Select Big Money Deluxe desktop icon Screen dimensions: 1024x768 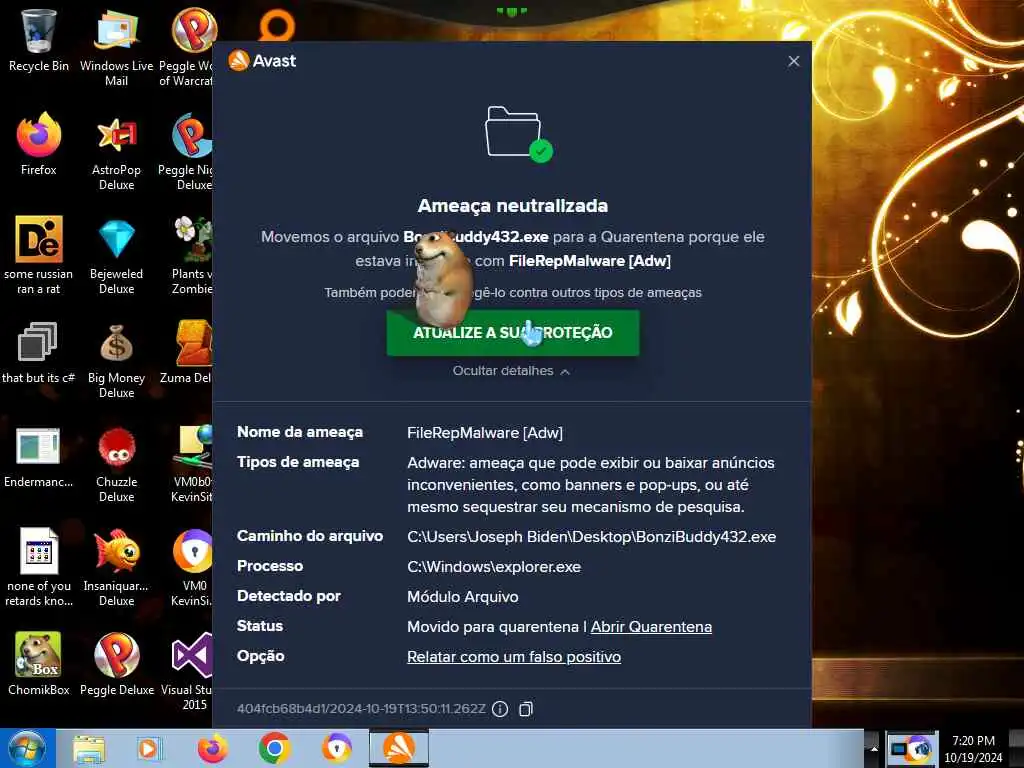[116, 360]
